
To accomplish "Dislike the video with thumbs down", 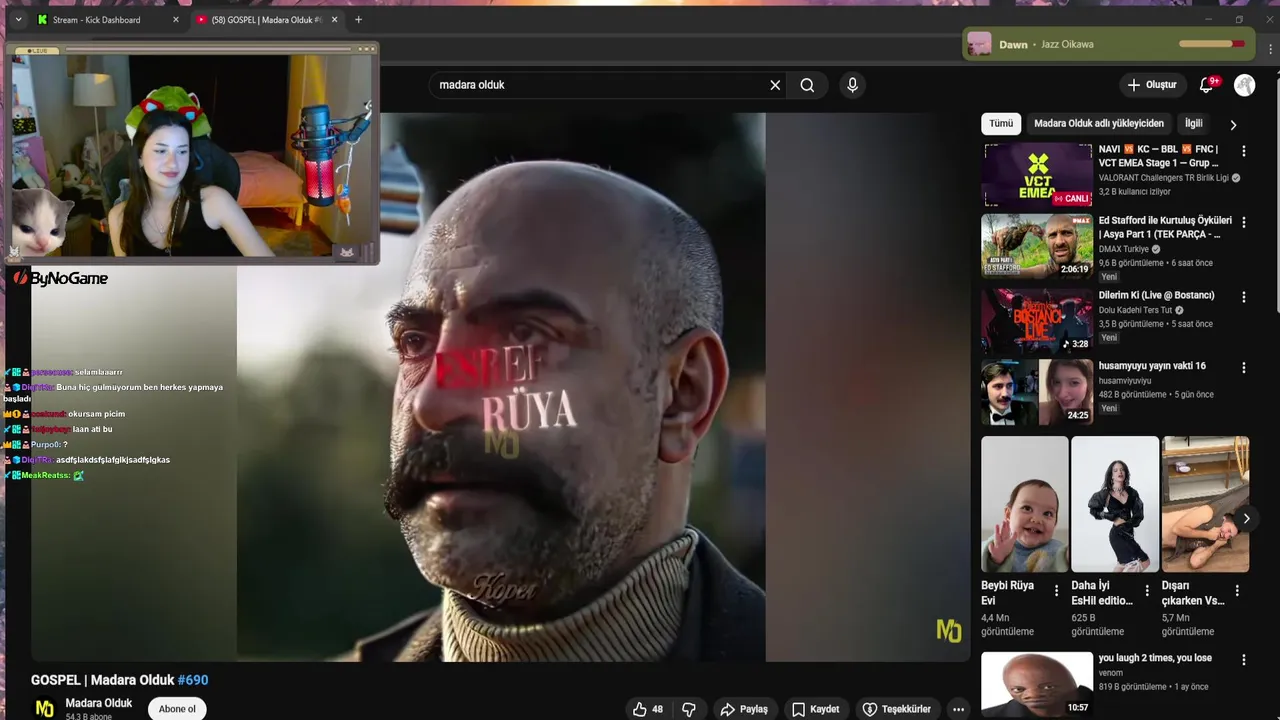I will point(689,709).
